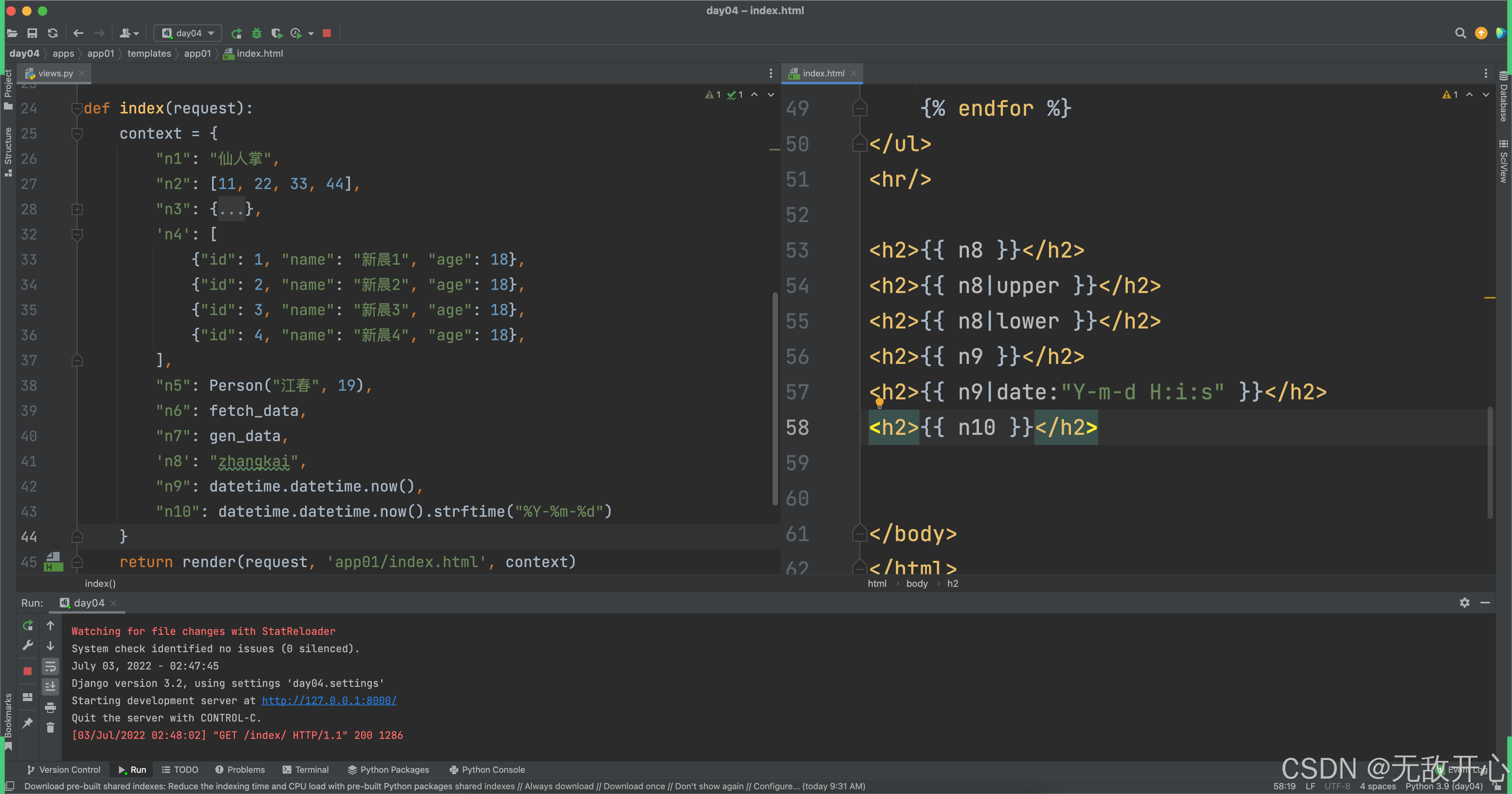Hide the Run tool window

click(x=1485, y=603)
